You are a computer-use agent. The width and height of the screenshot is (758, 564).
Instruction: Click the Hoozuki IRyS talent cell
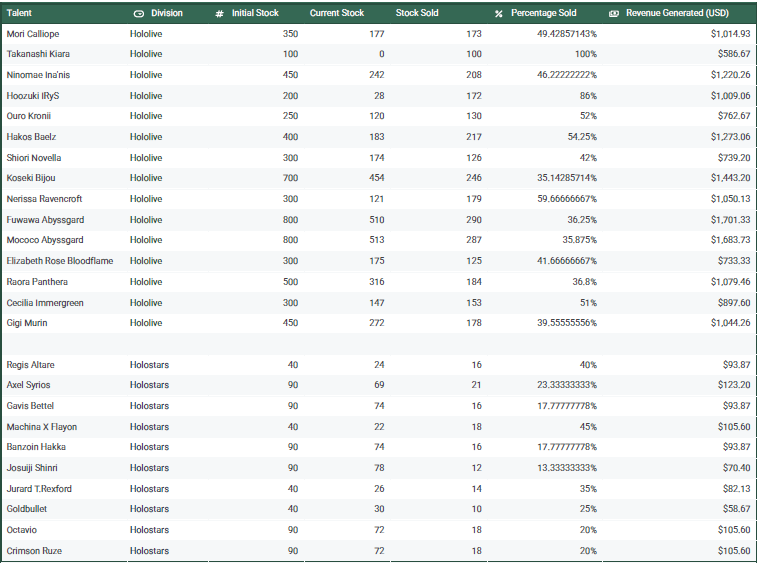pyautogui.click(x=33, y=96)
